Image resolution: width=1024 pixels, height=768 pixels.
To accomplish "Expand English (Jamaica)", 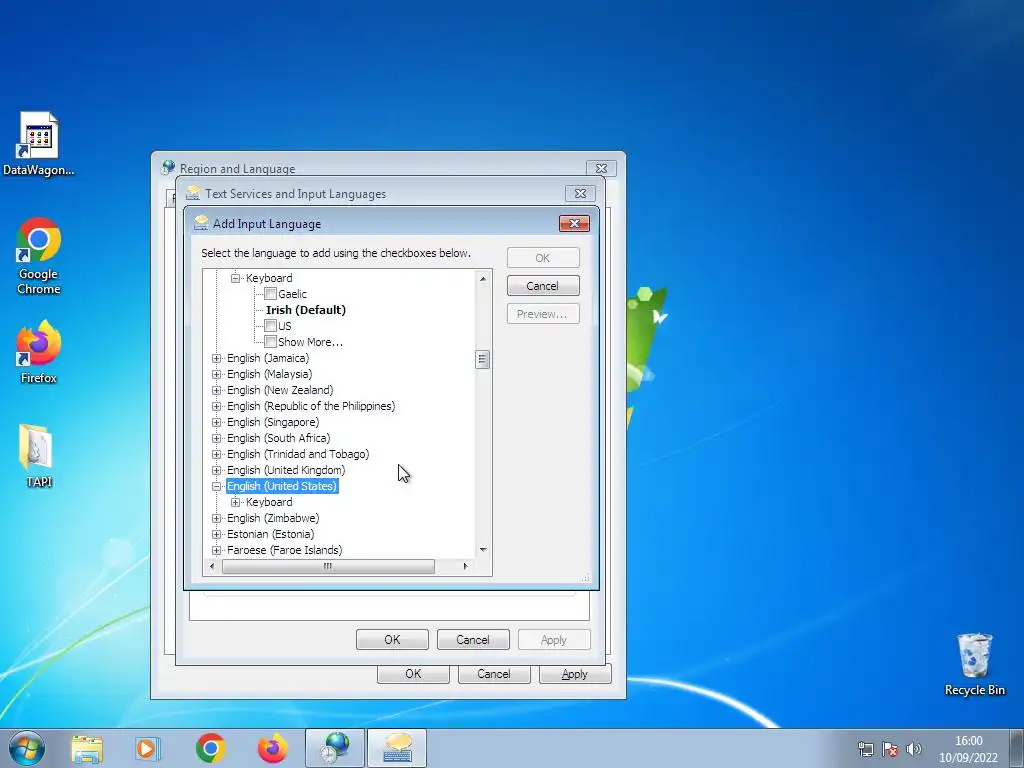I will click(x=216, y=358).
